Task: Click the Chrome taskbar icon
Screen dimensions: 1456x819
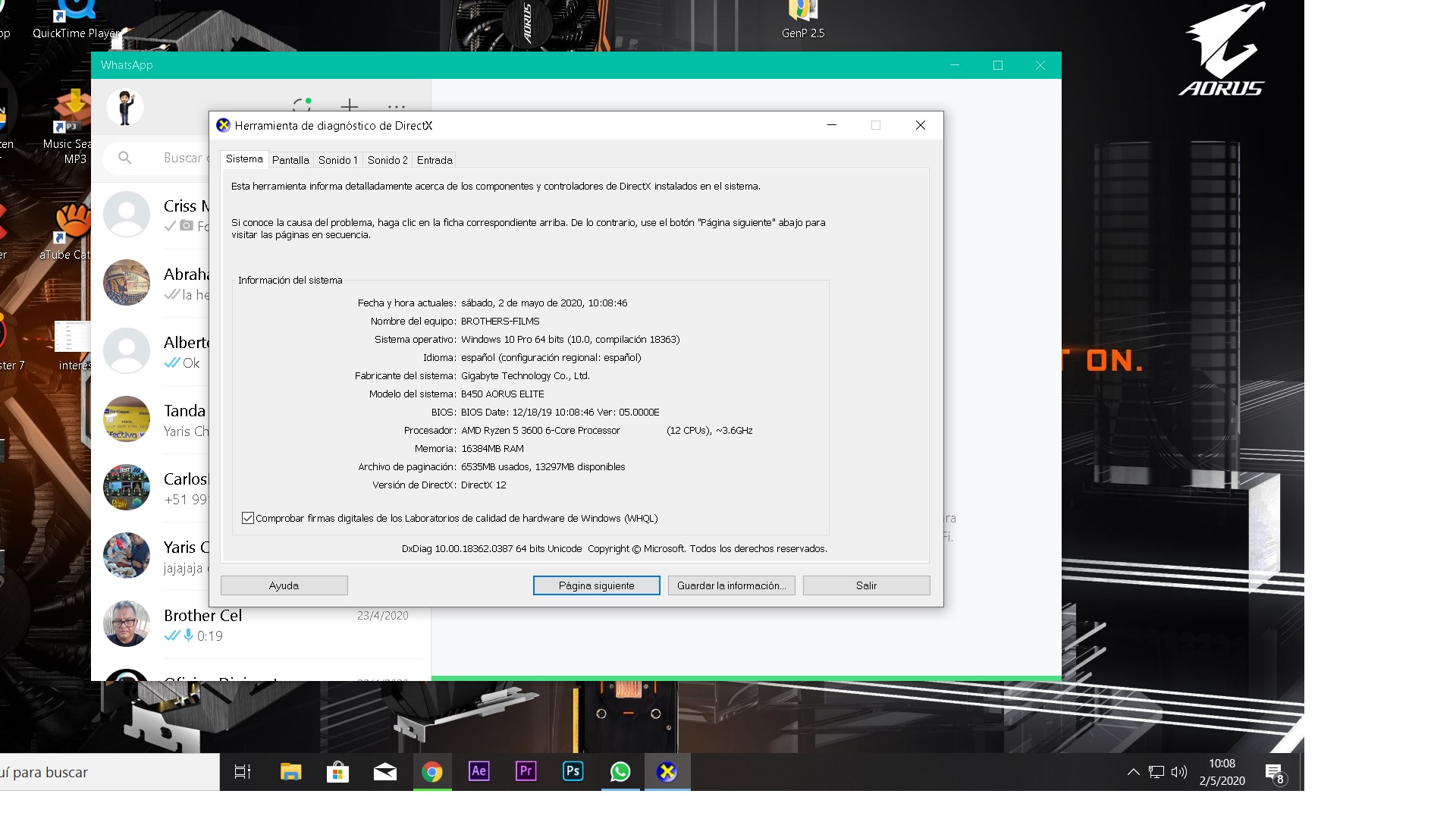Action: [432, 772]
